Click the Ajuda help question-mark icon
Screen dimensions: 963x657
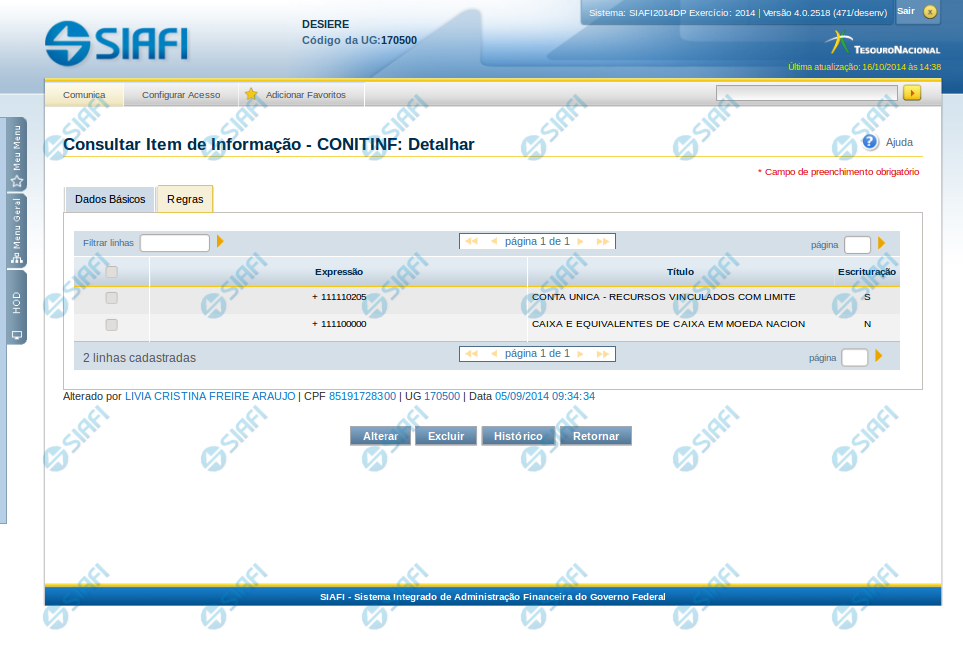tap(870, 142)
